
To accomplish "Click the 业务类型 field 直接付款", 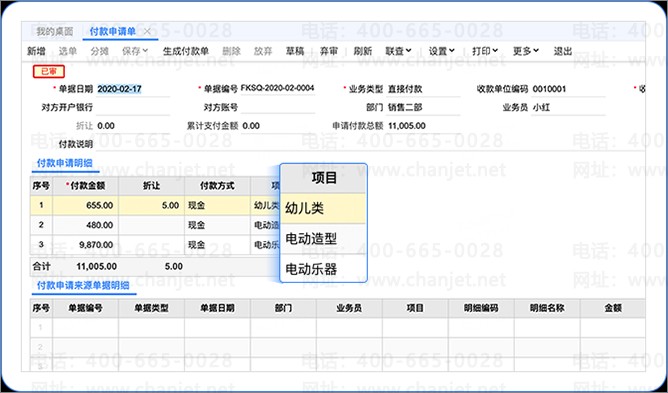I will click(x=423, y=89).
